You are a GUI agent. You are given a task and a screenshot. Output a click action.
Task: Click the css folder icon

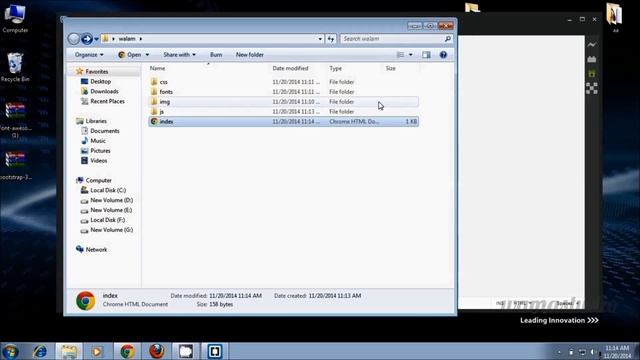pos(154,82)
